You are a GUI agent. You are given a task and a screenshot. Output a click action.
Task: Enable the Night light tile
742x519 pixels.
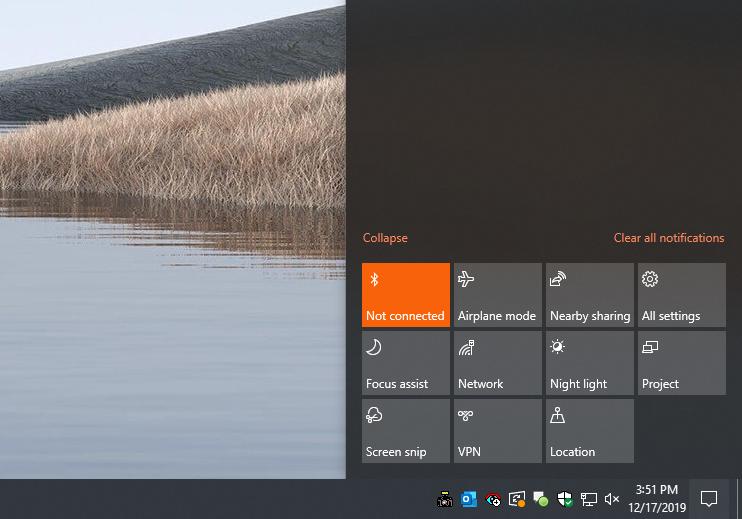tap(590, 363)
